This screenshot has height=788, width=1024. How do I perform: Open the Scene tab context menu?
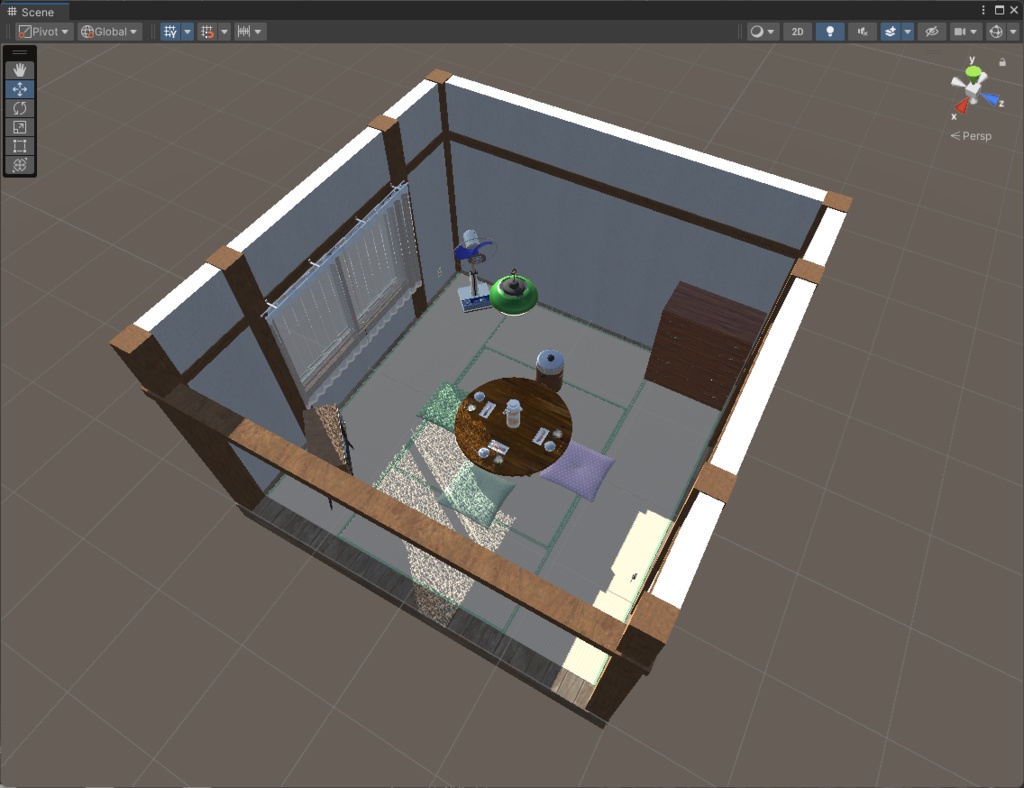[x=984, y=9]
